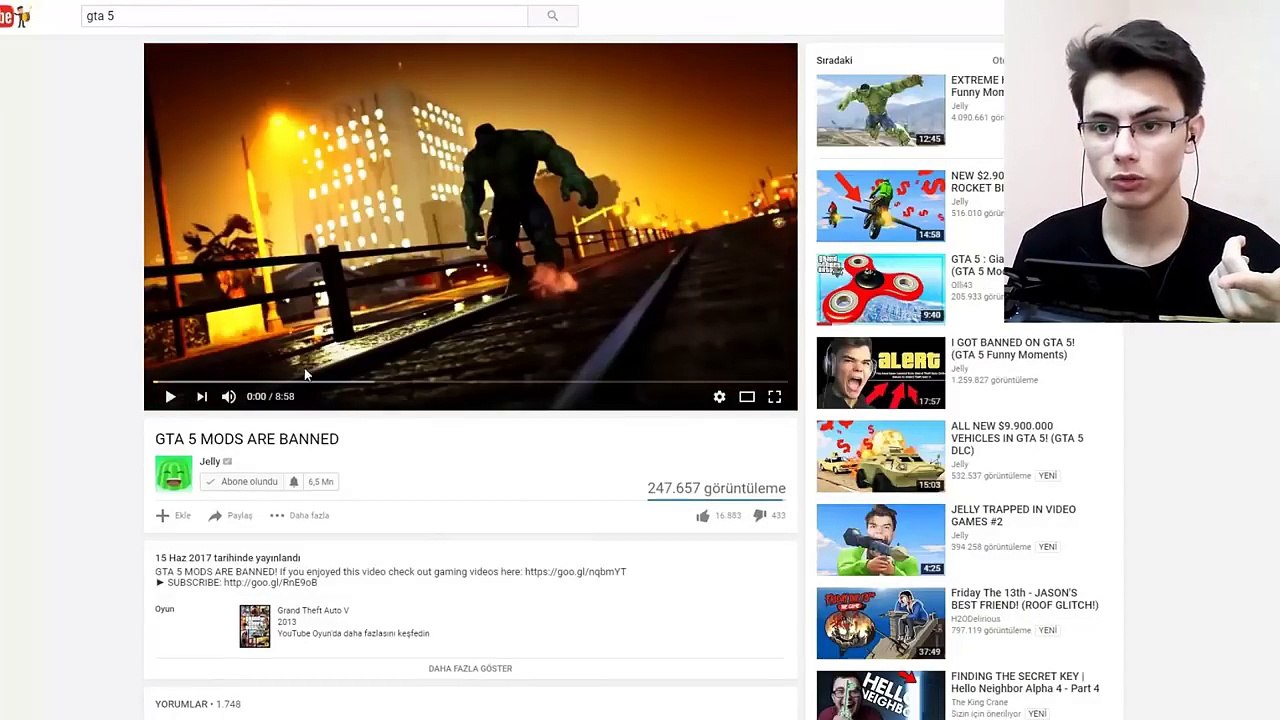Open the ALL NEW $9.900.000 VEHICLES thumbnail
This screenshot has height=720, width=1280.
coord(880,456)
